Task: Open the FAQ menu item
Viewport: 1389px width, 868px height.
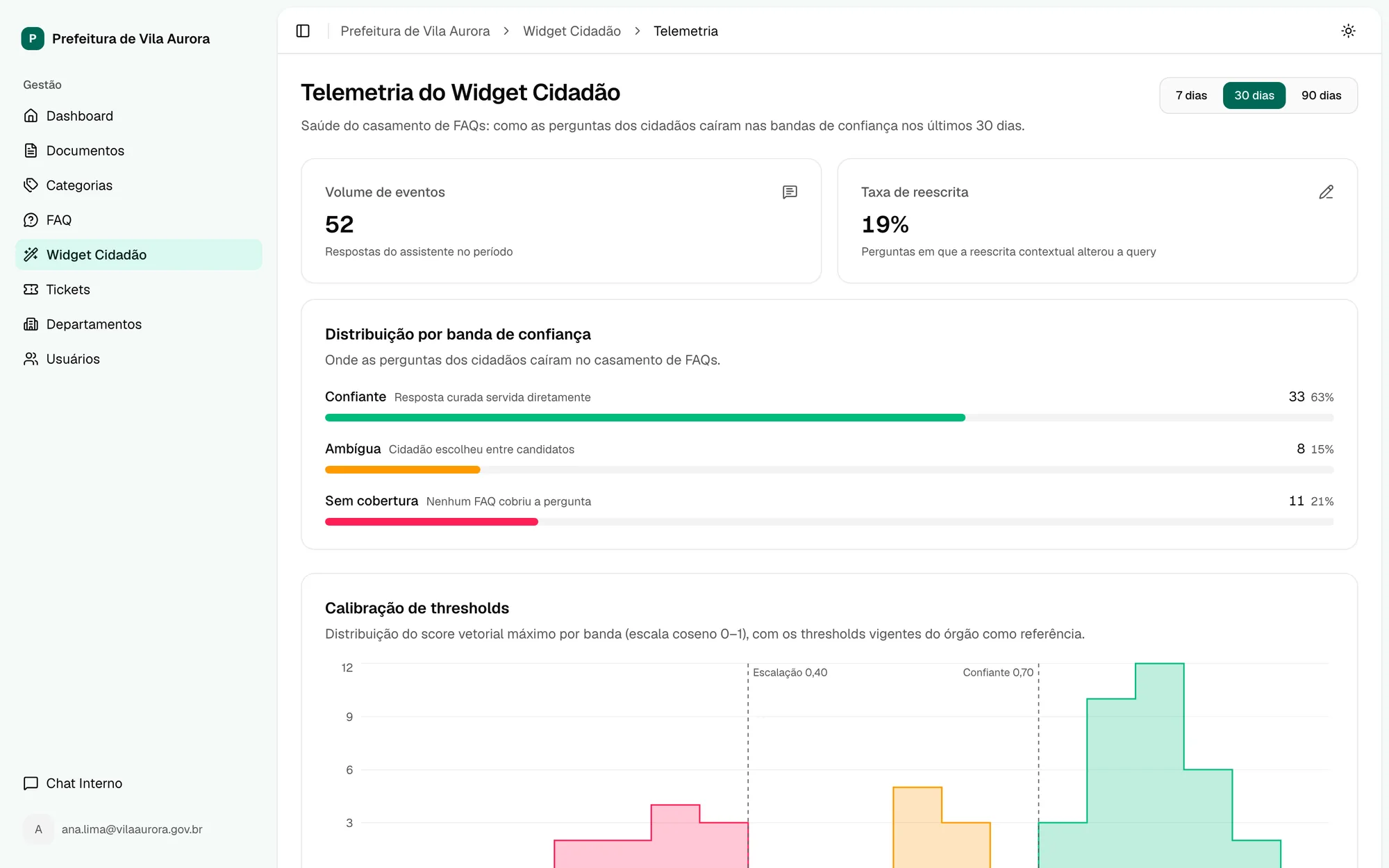Action: pyautogui.click(x=139, y=220)
